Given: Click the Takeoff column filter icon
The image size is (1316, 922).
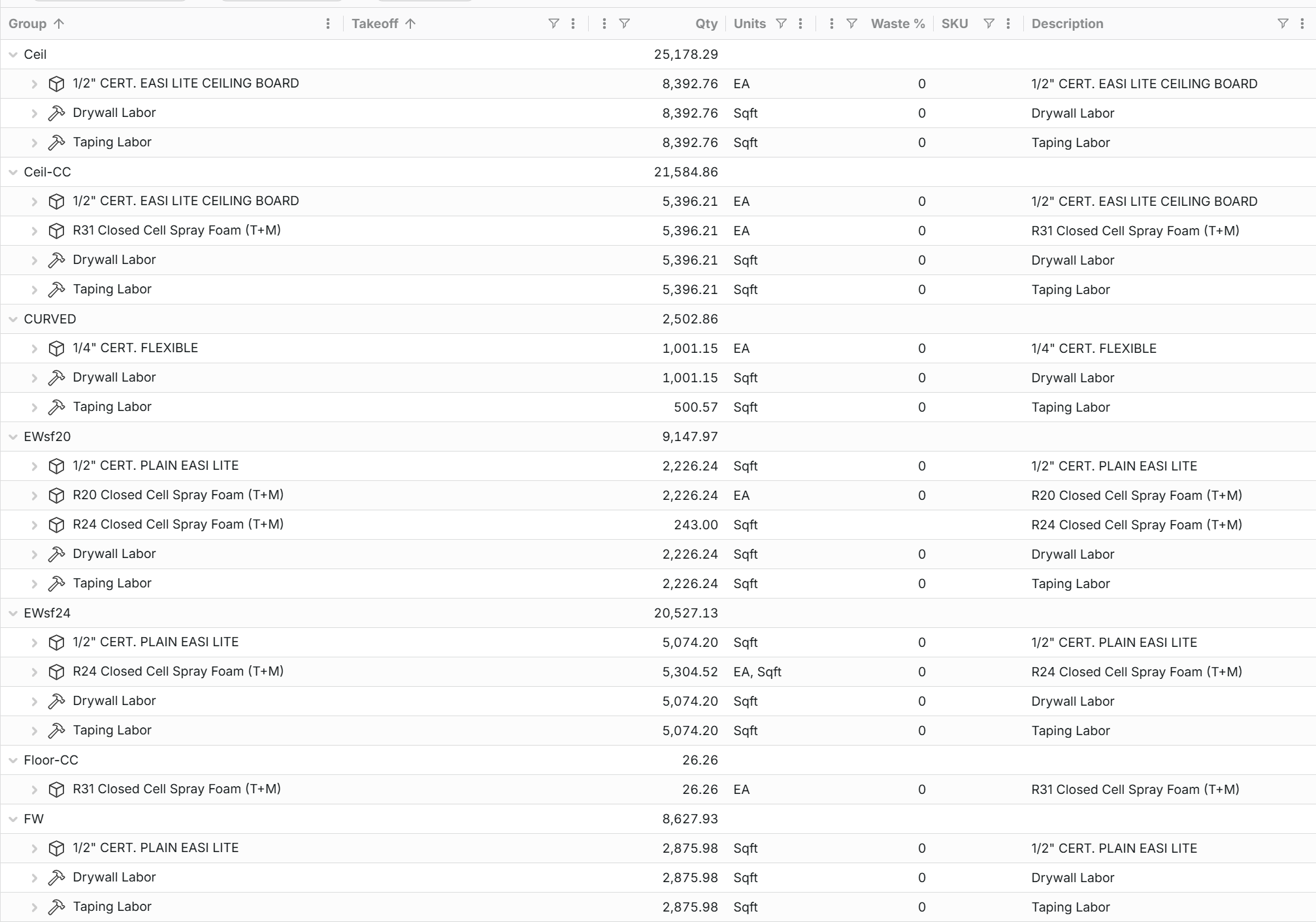Looking at the screenshot, I should (553, 24).
